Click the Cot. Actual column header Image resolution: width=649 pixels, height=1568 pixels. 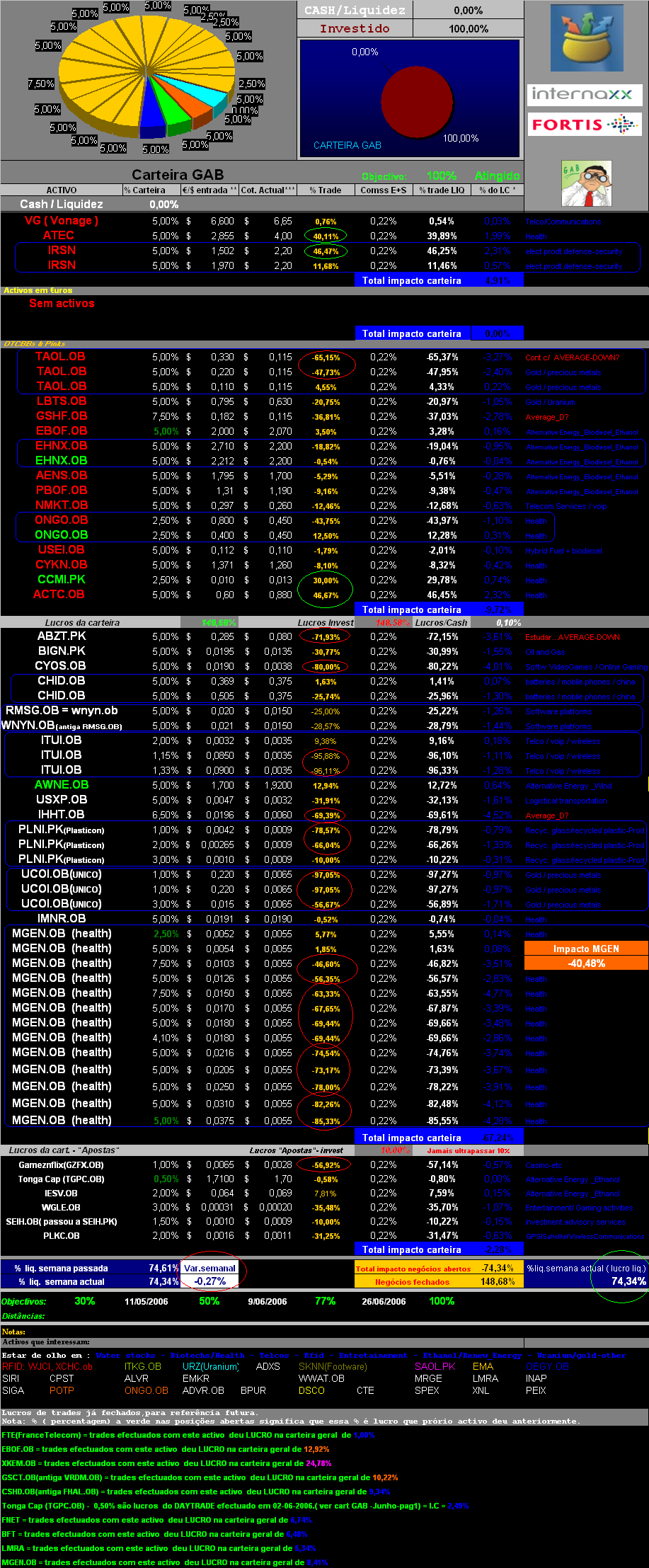pyautogui.click(x=268, y=190)
